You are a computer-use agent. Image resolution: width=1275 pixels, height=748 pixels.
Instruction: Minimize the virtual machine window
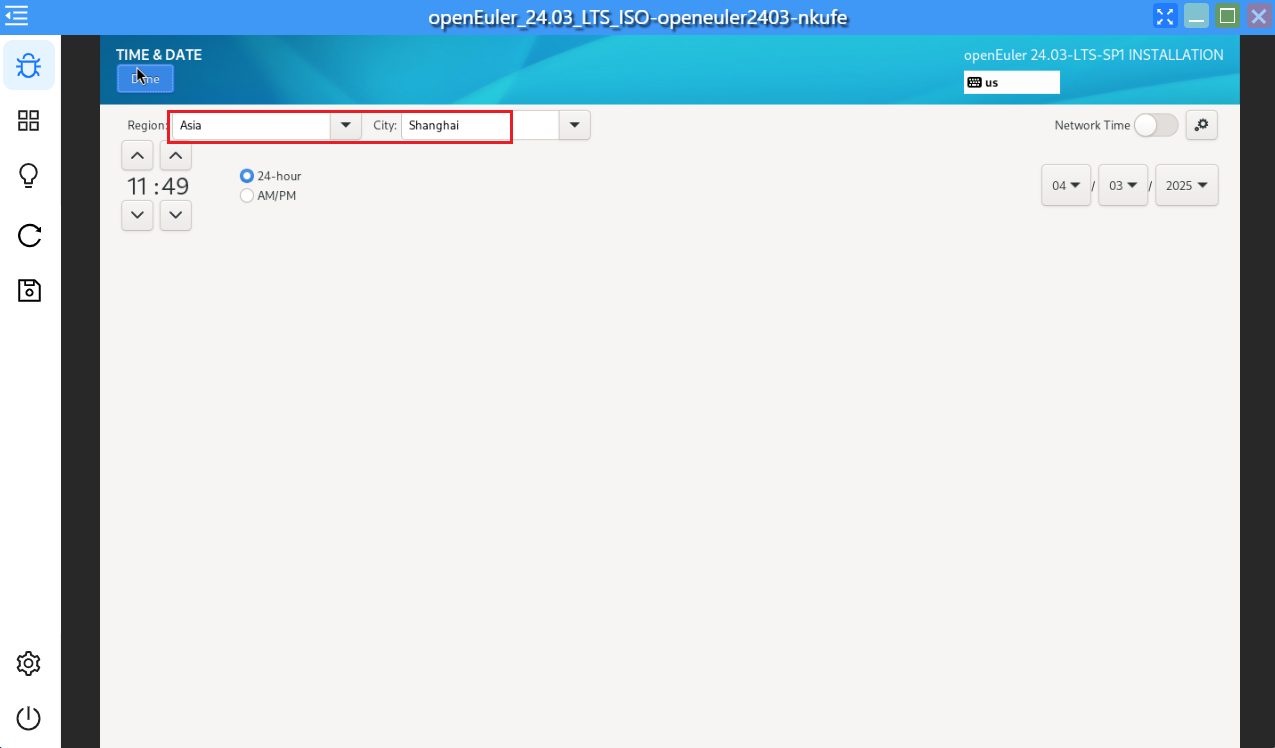pos(1196,16)
